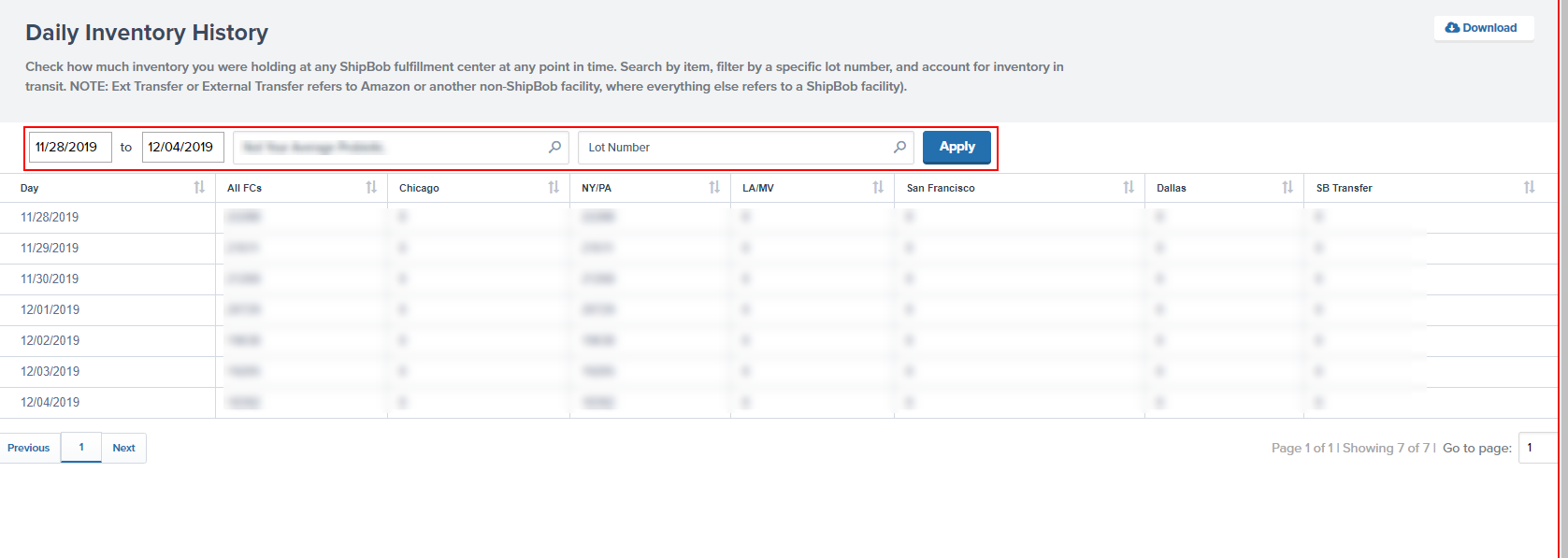
Task: Download the inventory history report
Action: click(1482, 28)
